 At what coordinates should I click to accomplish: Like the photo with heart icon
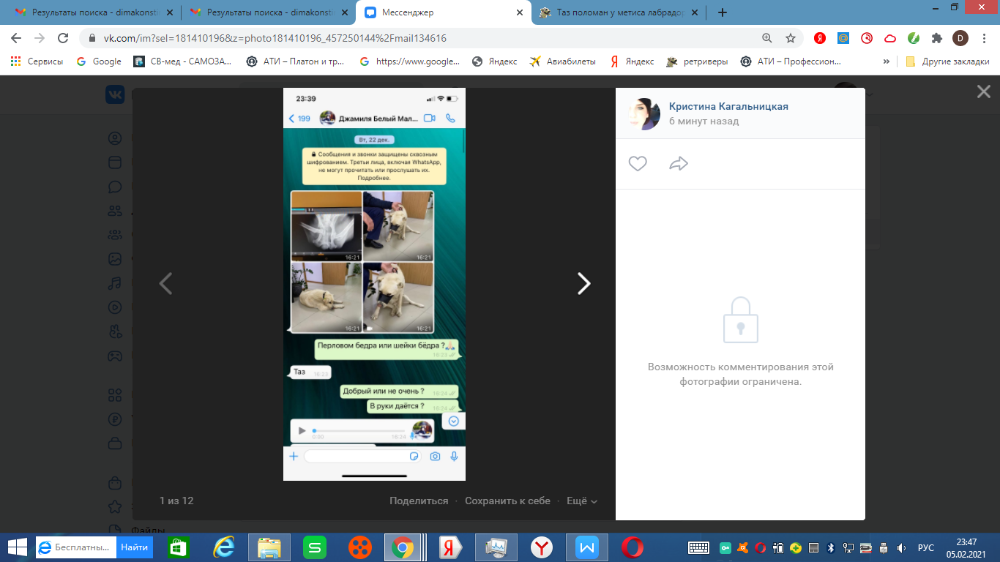[638, 163]
